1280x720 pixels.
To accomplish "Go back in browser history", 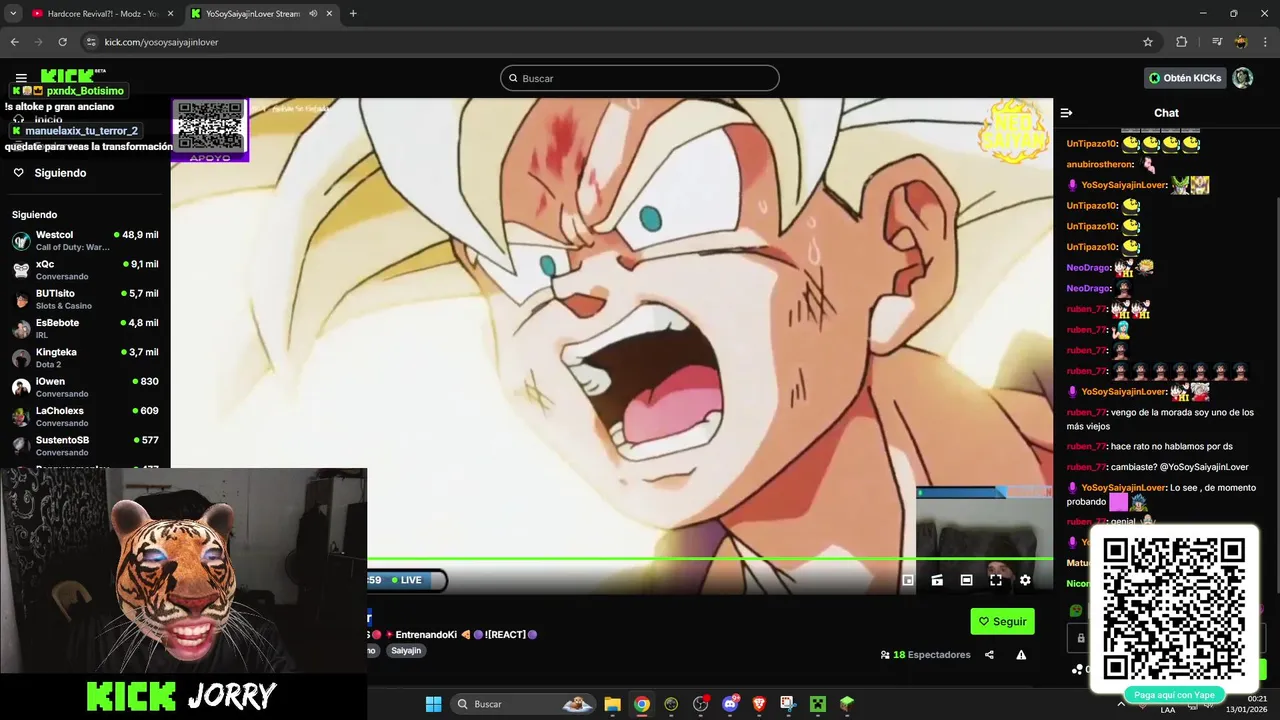I will pyautogui.click(x=14, y=42).
